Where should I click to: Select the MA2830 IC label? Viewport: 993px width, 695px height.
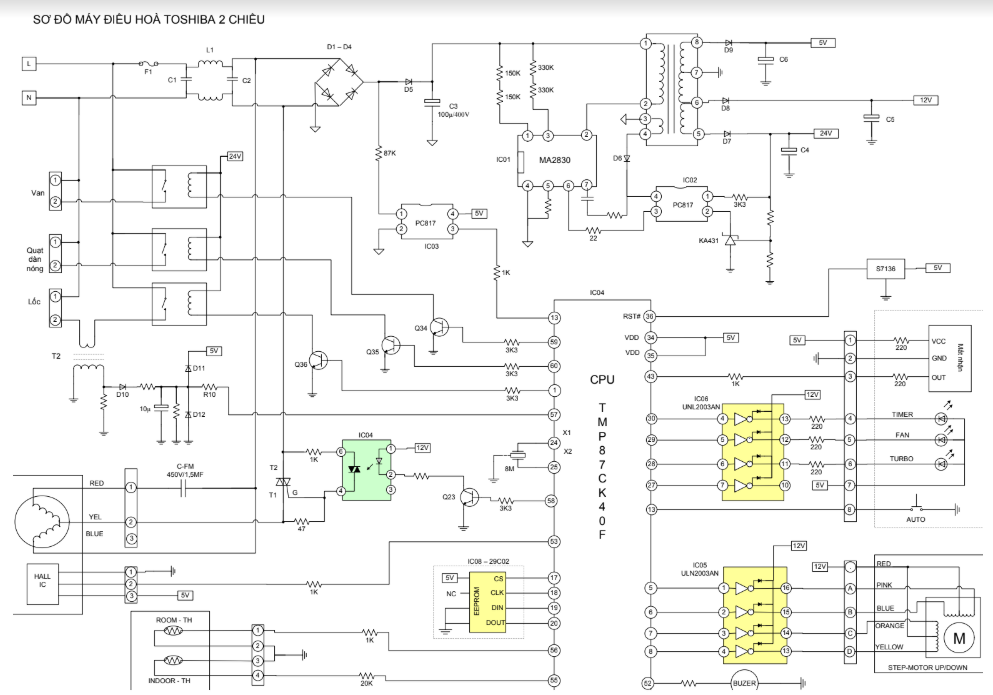pyautogui.click(x=555, y=160)
